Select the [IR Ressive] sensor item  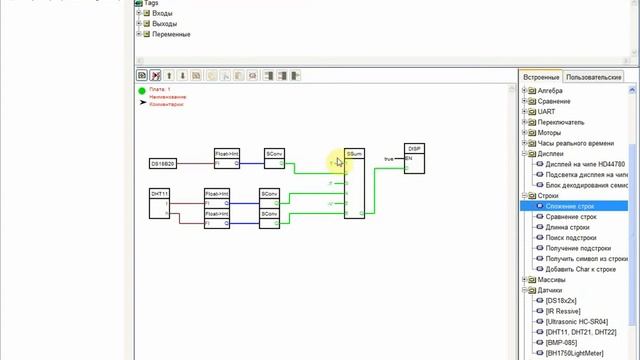point(563,311)
